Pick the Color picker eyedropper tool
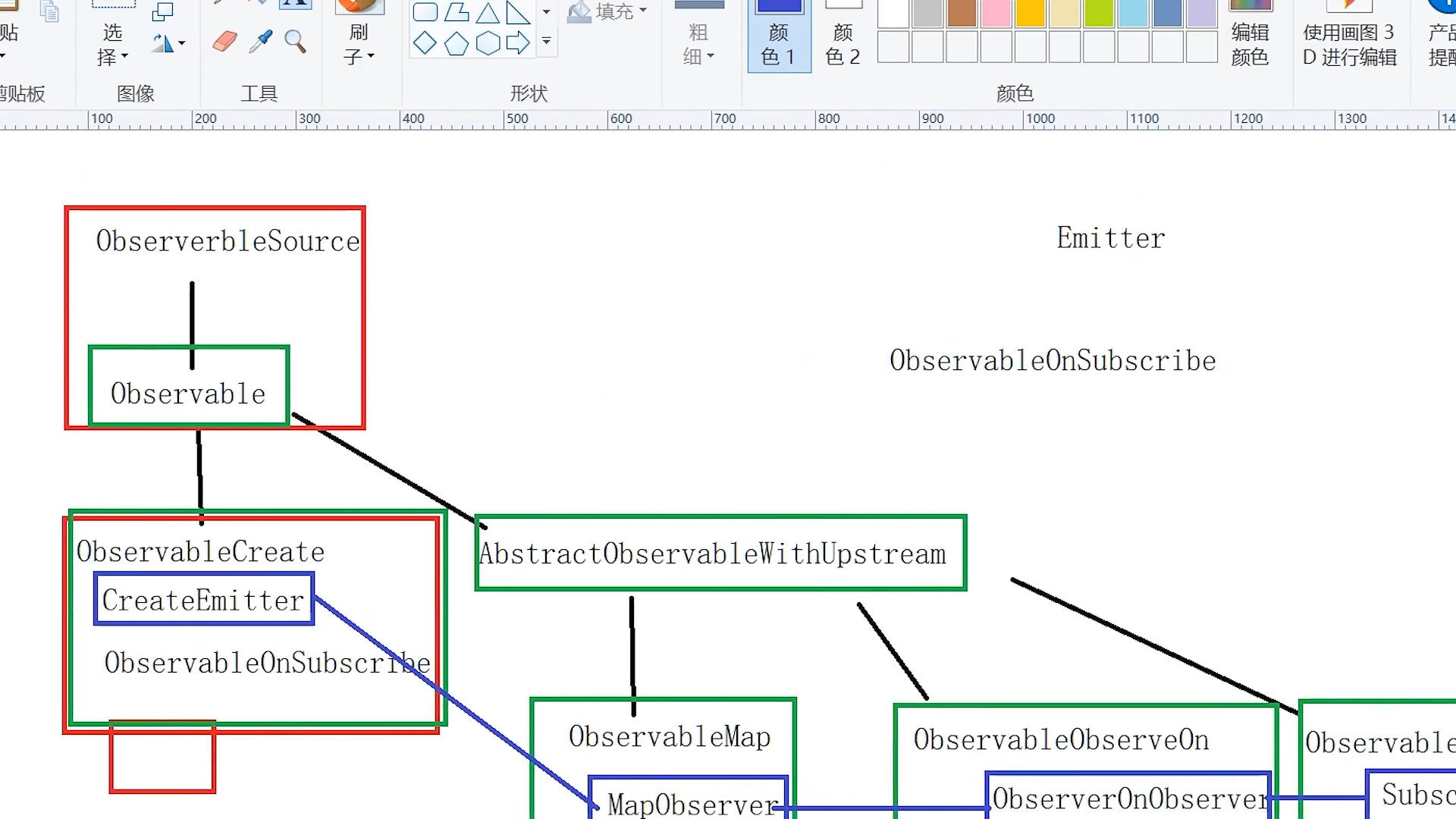 [x=260, y=42]
